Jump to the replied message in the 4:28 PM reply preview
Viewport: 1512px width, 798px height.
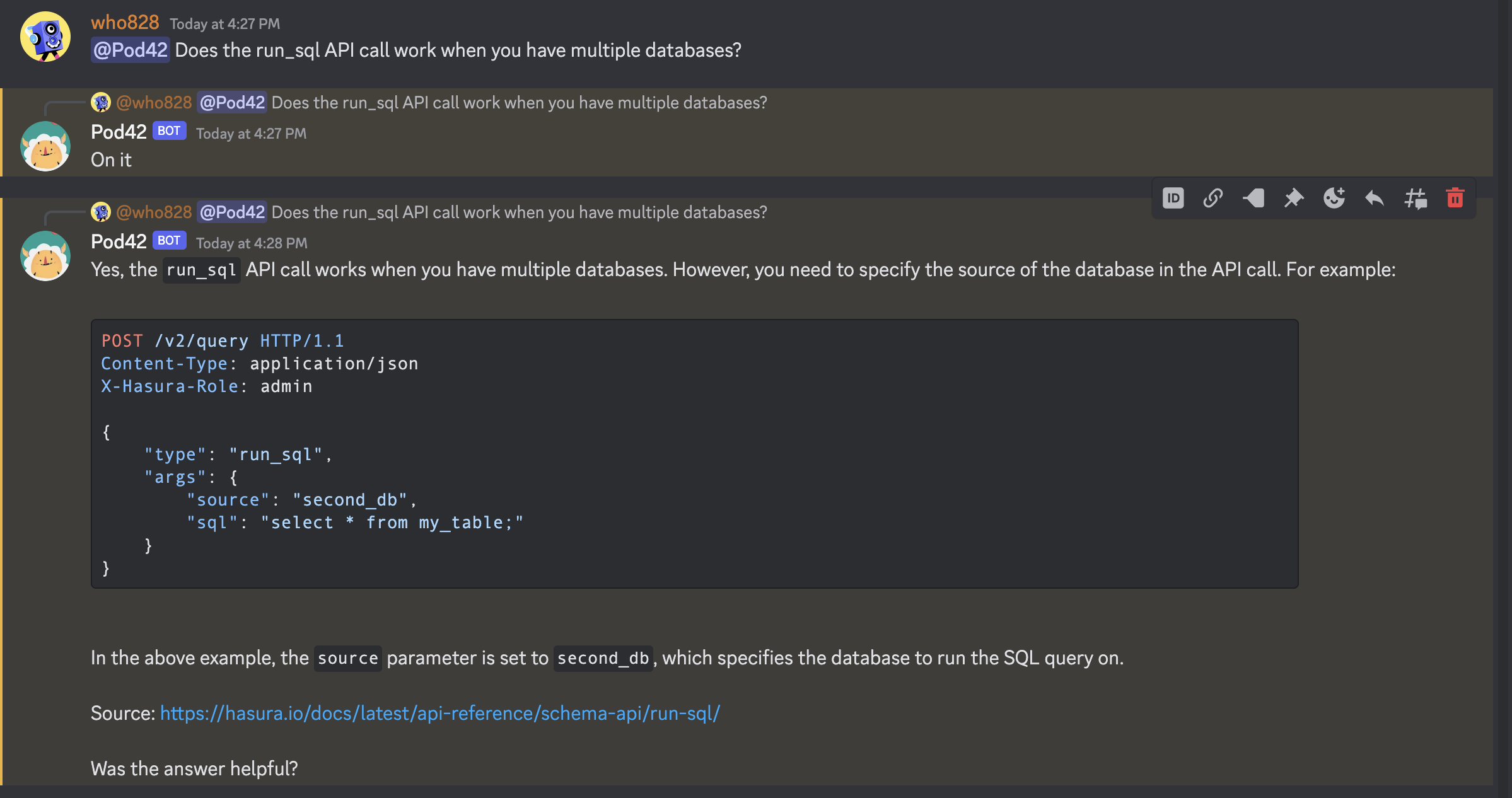pos(518,212)
